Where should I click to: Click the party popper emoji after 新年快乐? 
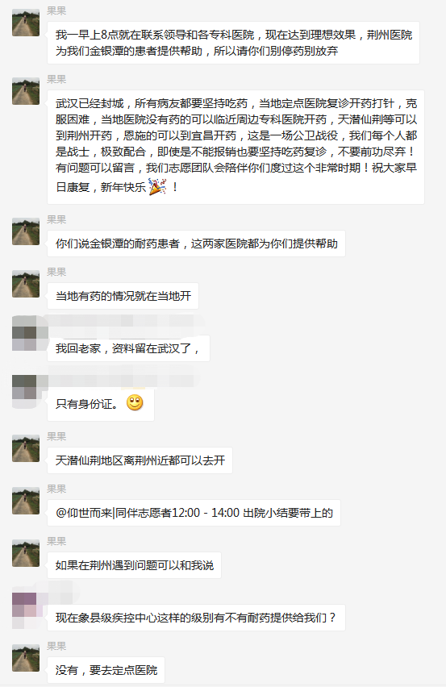[157, 187]
